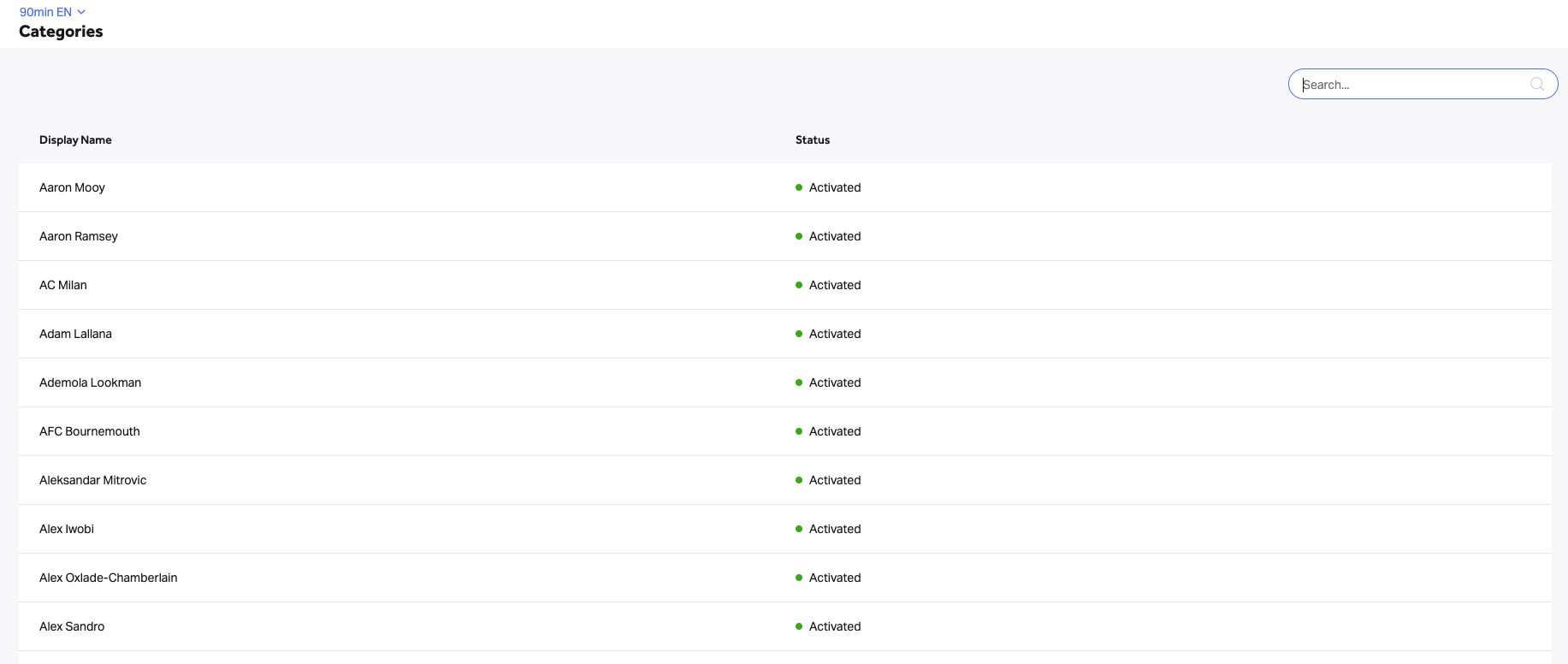The height and width of the screenshot is (664, 1568).
Task: Select the Adam Lallana category
Action: pos(75,334)
